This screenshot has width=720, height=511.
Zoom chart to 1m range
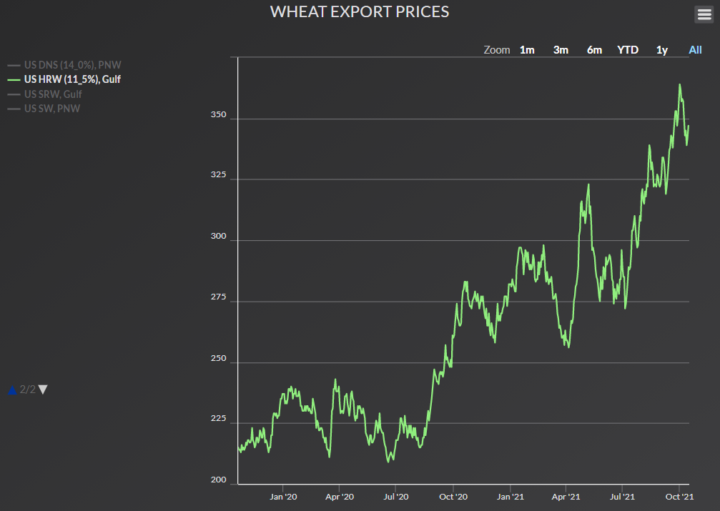pos(527,50)
